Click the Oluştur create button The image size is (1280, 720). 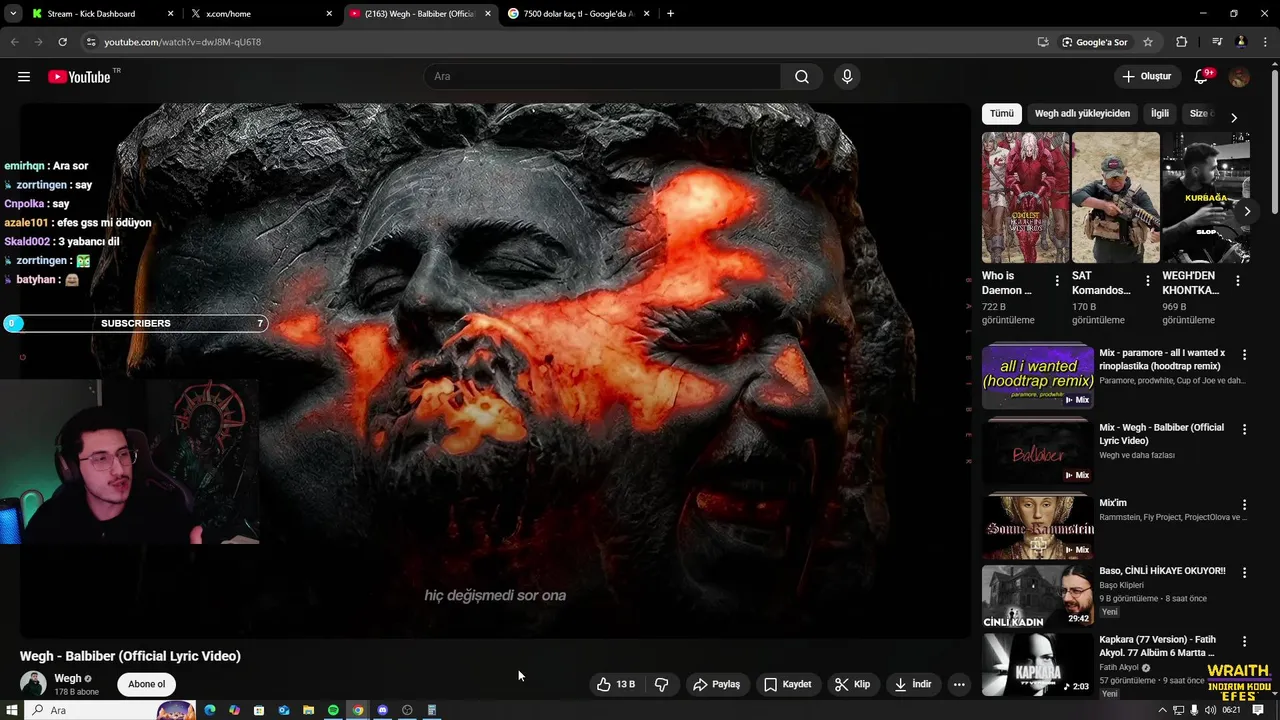[1146, 77]
